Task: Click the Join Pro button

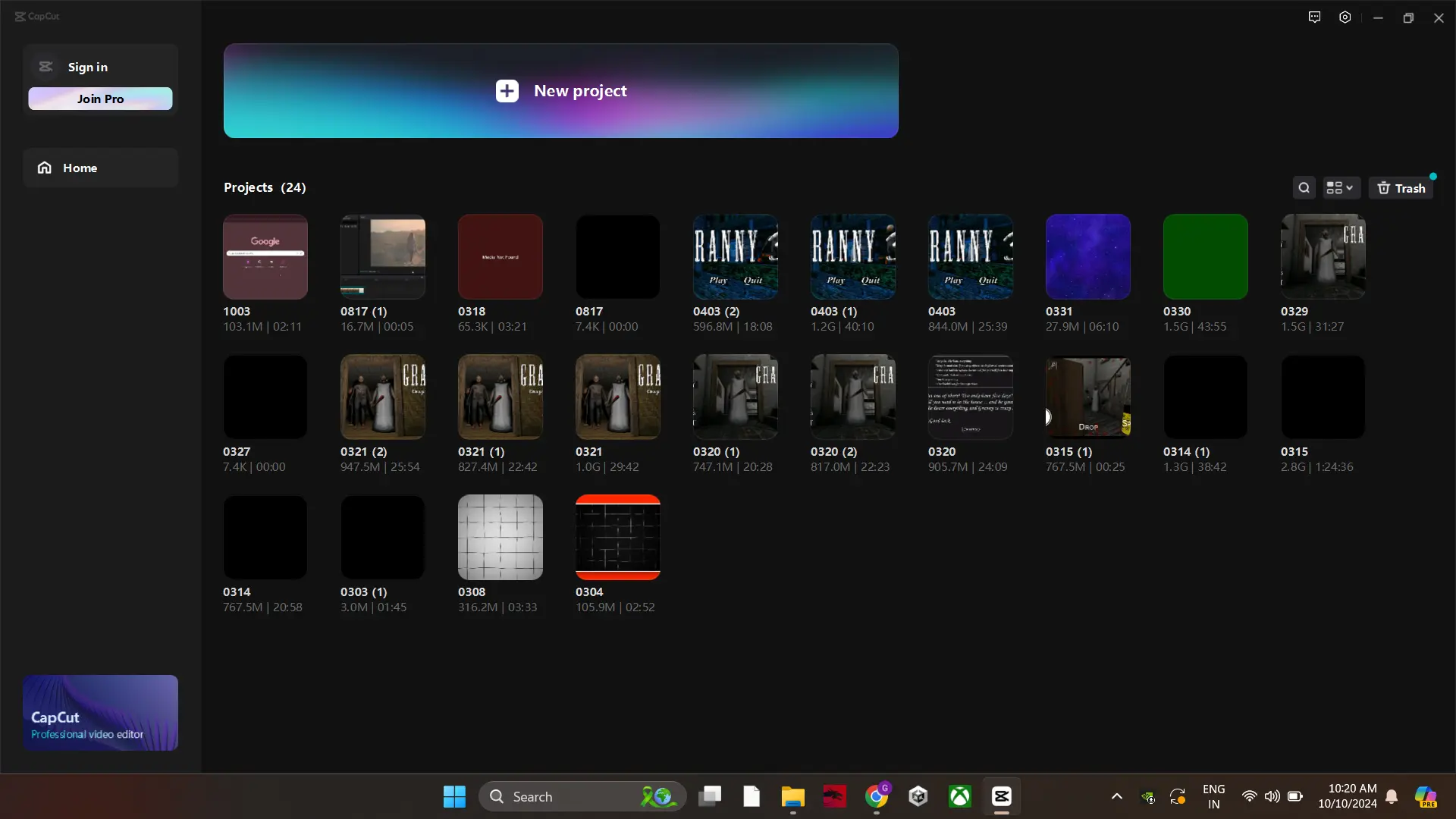Action: [x=100, y=99]
